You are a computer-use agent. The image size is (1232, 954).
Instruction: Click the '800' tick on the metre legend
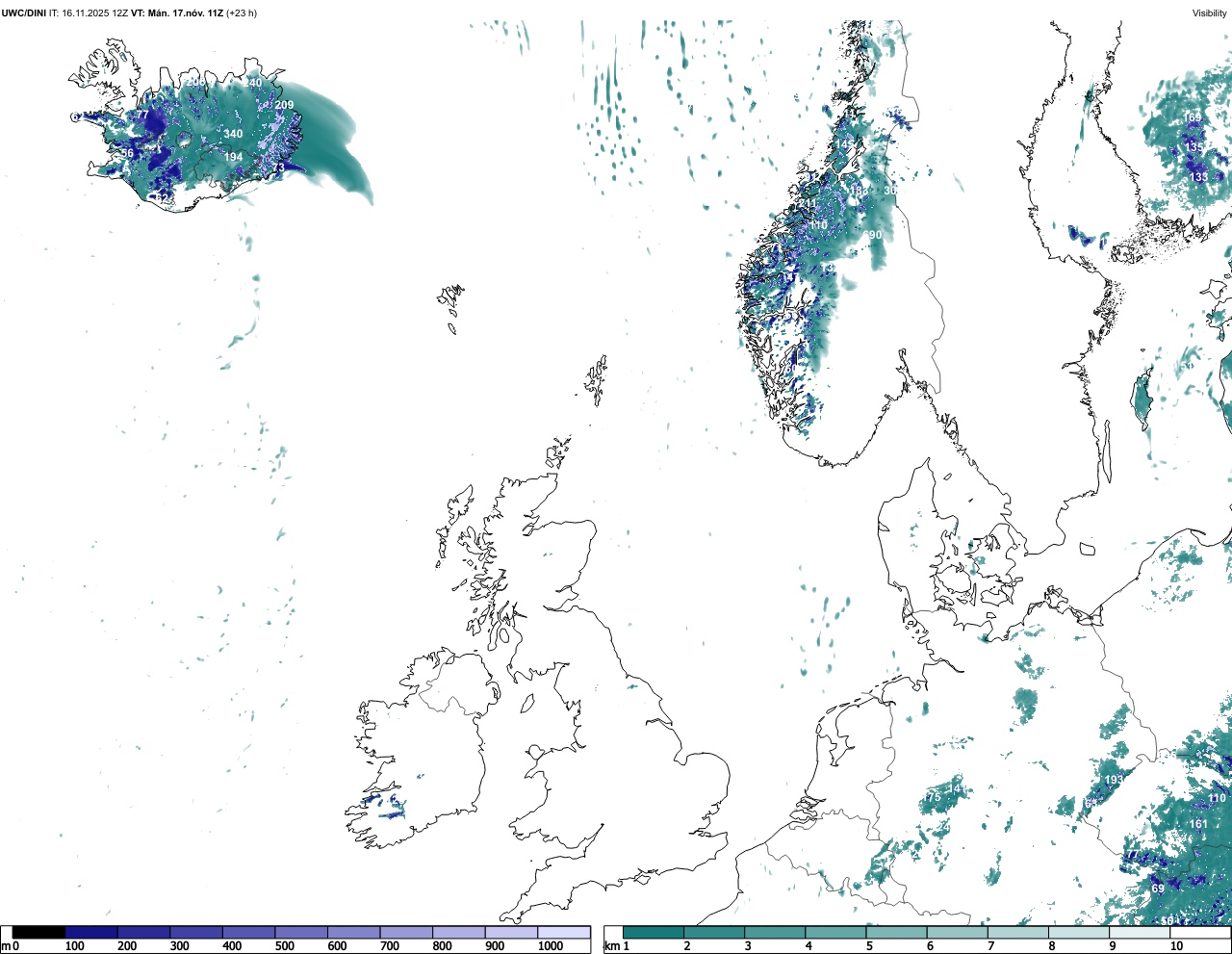[443, 946]
